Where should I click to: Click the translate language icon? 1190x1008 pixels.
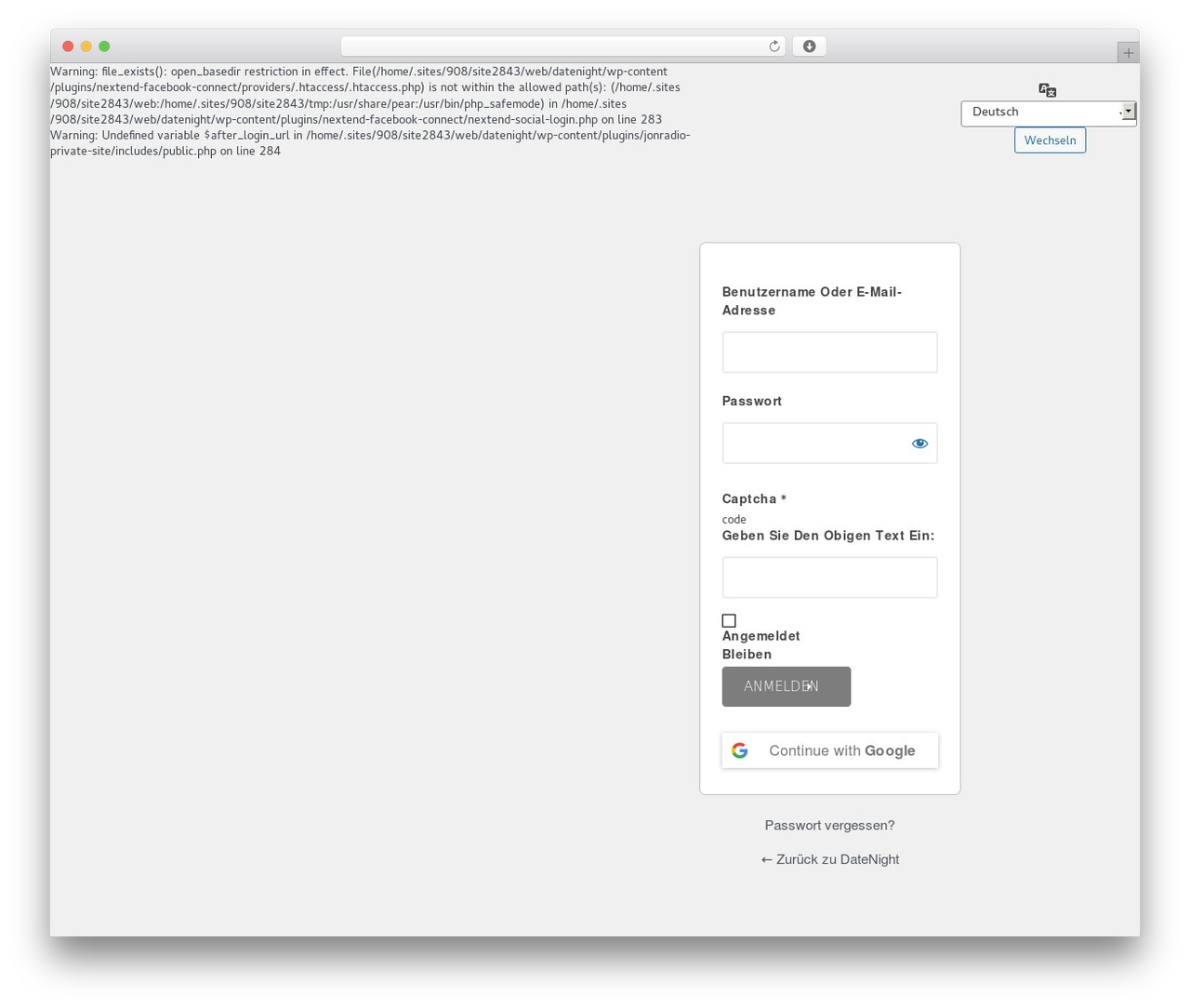[1048, 90]
